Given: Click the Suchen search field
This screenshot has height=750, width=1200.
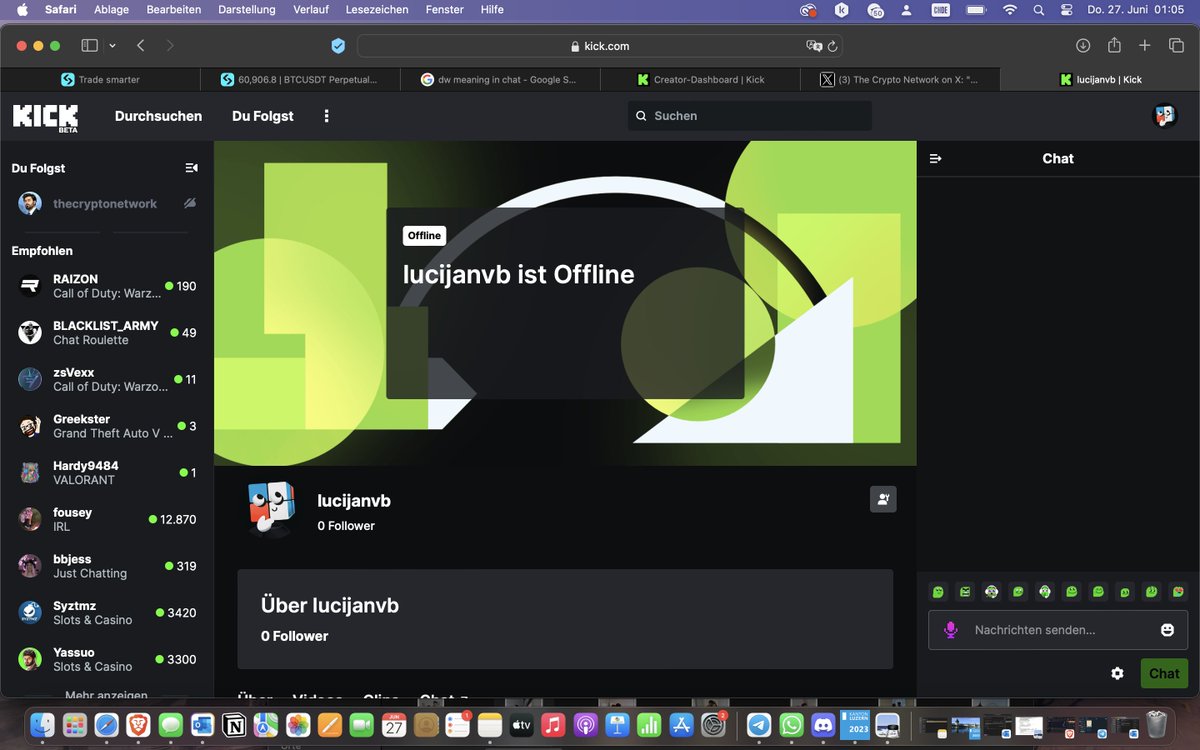Looking at the screenshot, I should (x=750, y=116).
